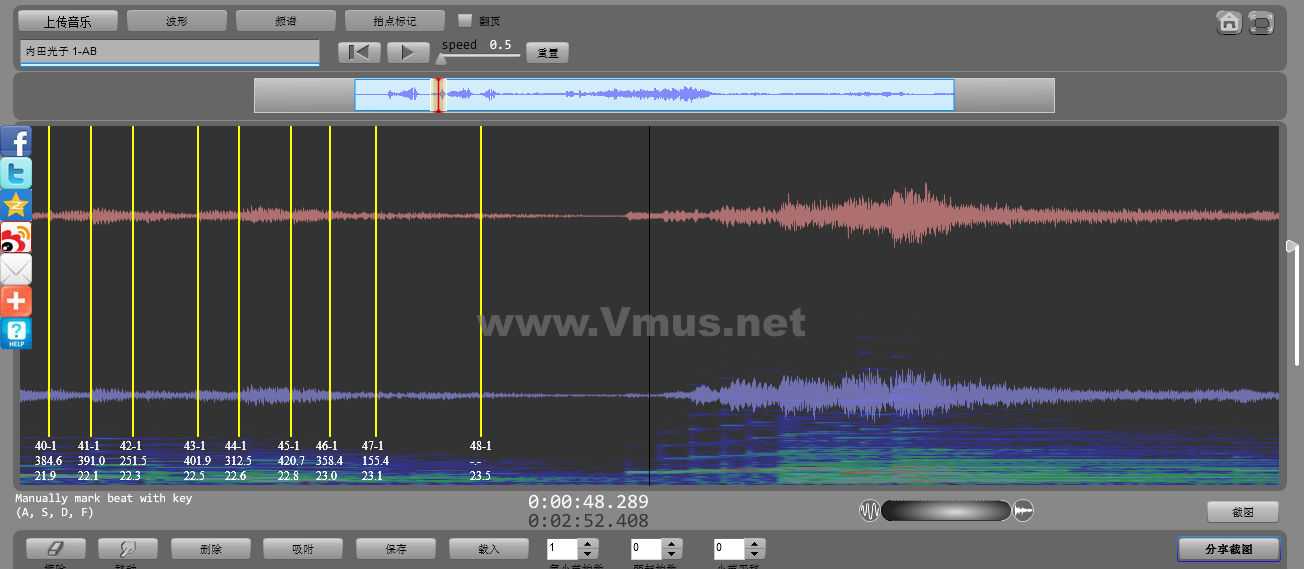Screen dimensions: 1304x569
Task: Share via the Twitter icon
Action: point(16,173)
